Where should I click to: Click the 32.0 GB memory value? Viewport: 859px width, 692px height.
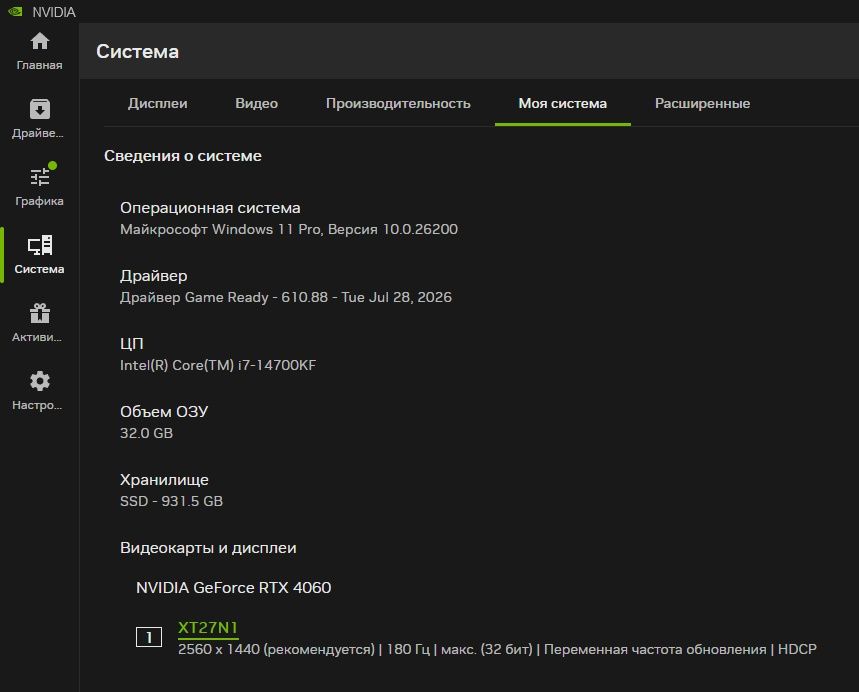coord(146,433)
